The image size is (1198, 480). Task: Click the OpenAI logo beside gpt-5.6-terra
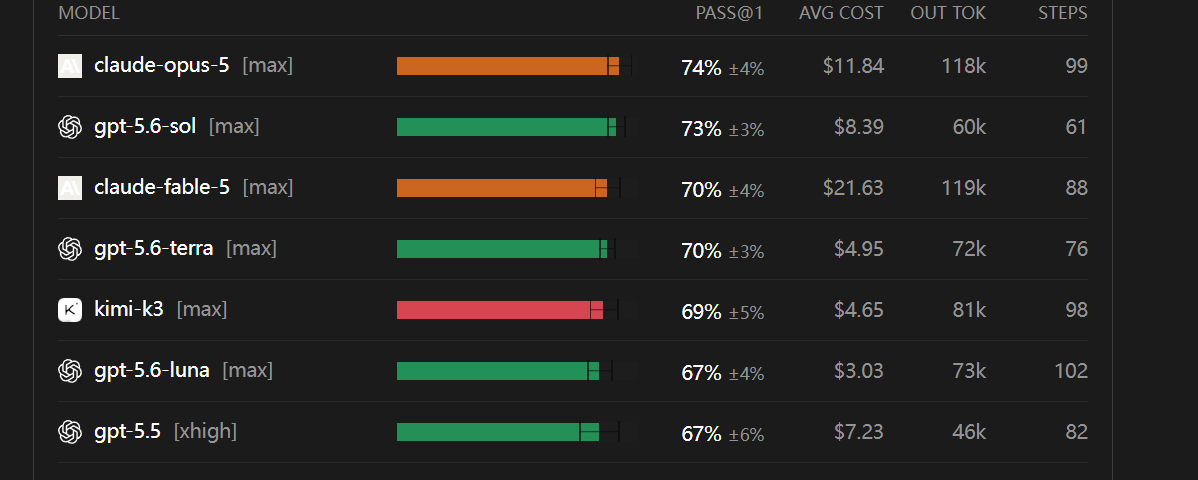click(x=70, y=249)
